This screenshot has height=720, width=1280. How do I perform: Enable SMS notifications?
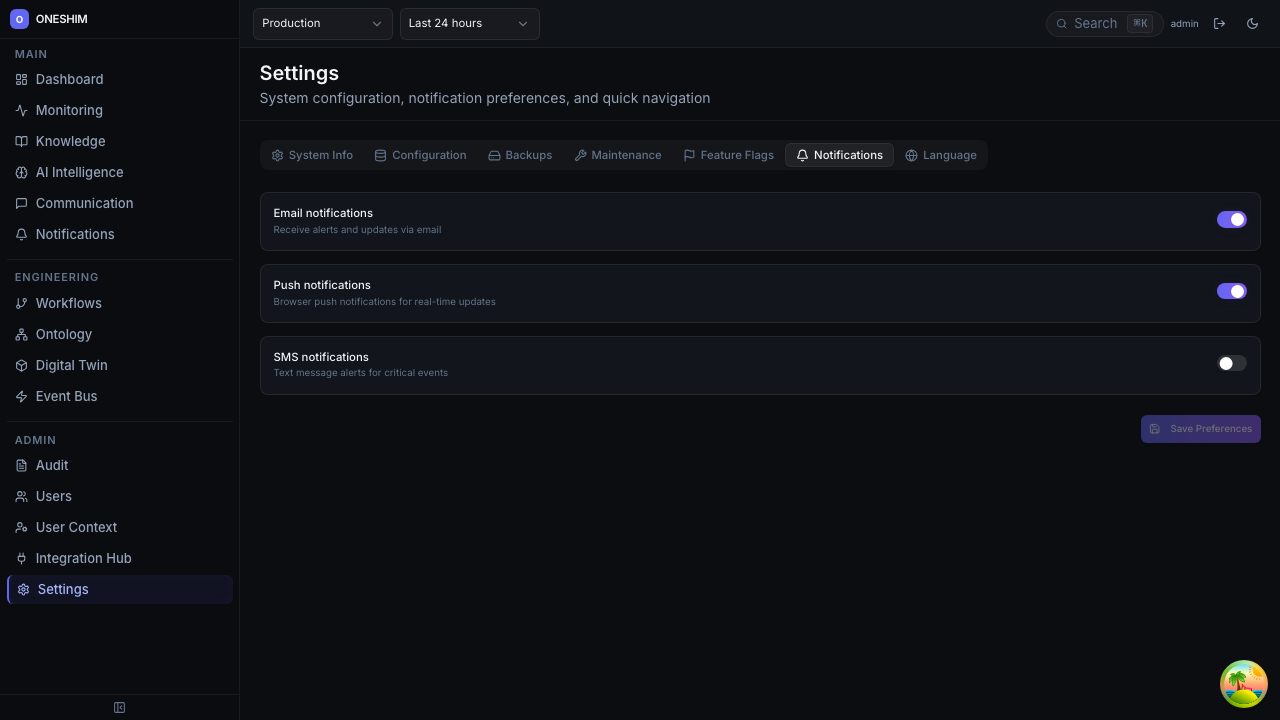click(x=1231, y=363)
